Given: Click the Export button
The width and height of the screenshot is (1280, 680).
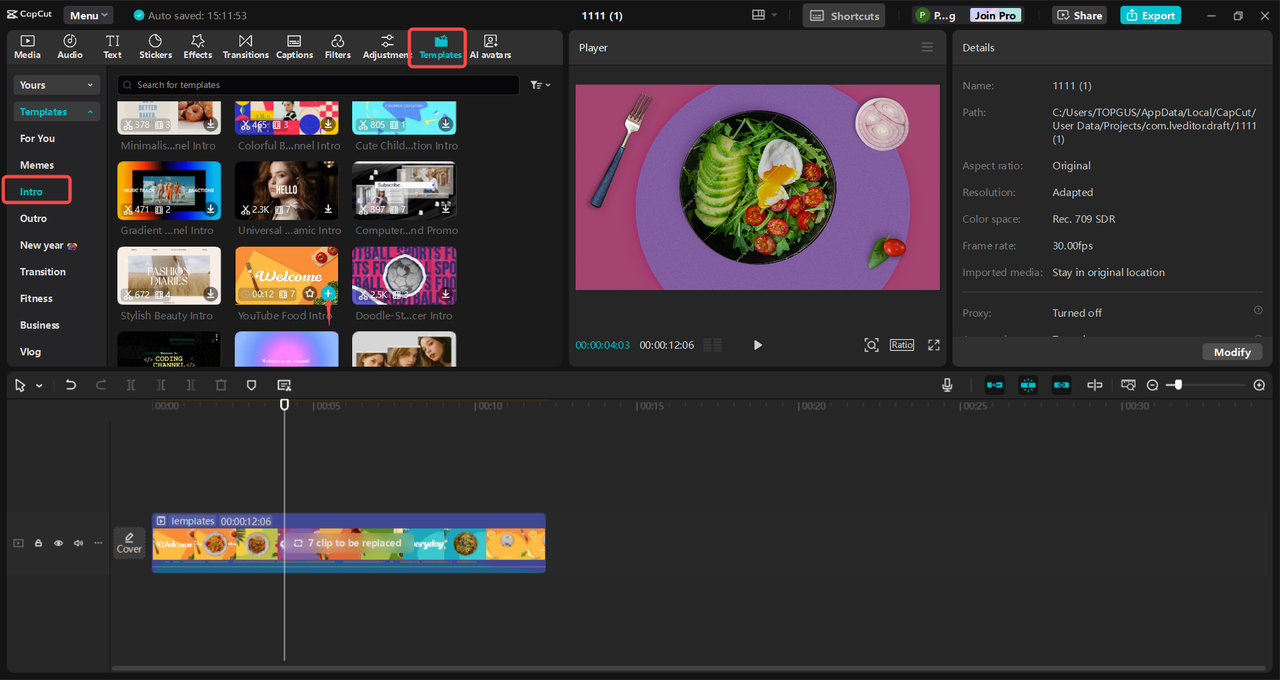Looking at the screenshot, I should [x=1150, y=15].
